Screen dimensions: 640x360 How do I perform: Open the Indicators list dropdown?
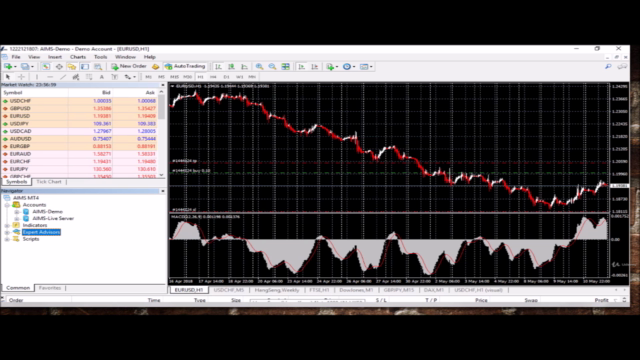coord(337,67)
